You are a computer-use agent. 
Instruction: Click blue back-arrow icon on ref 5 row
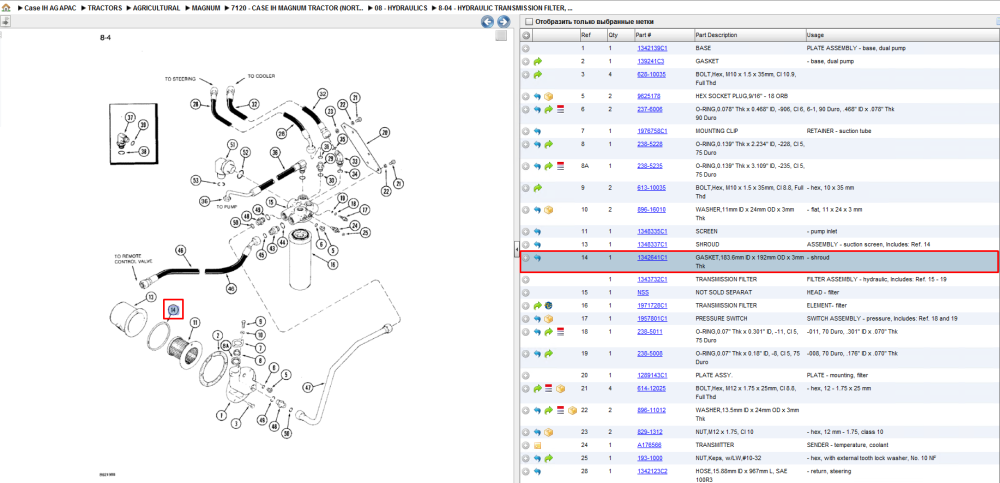pos(538,96)
